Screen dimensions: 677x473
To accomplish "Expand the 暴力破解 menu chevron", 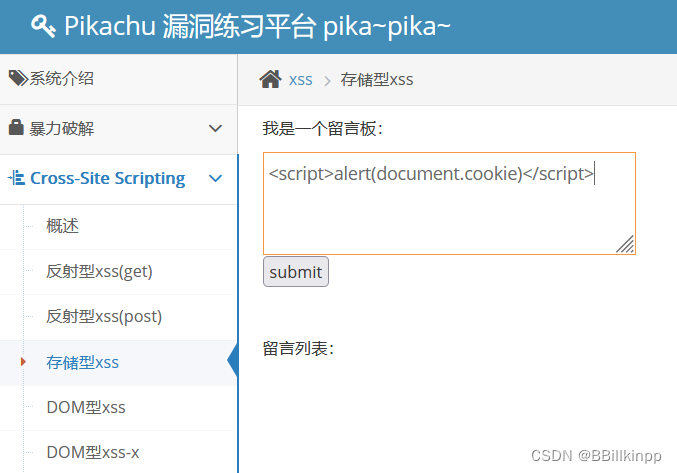I will pos(215,129).
